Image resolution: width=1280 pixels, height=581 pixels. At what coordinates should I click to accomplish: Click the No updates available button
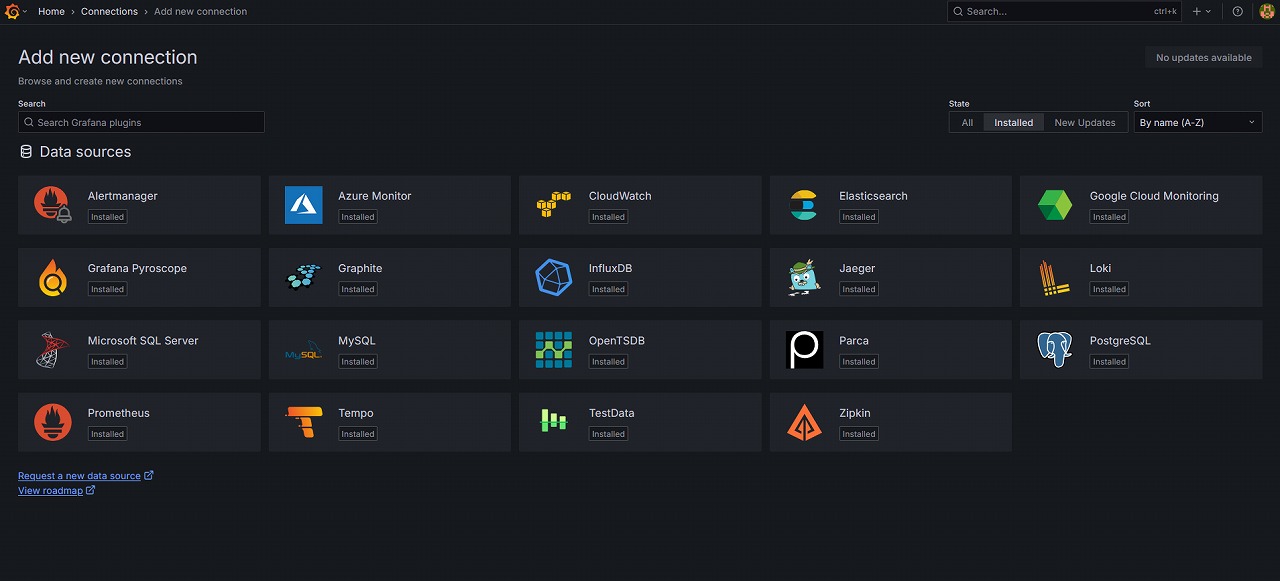coord(1204,58)
